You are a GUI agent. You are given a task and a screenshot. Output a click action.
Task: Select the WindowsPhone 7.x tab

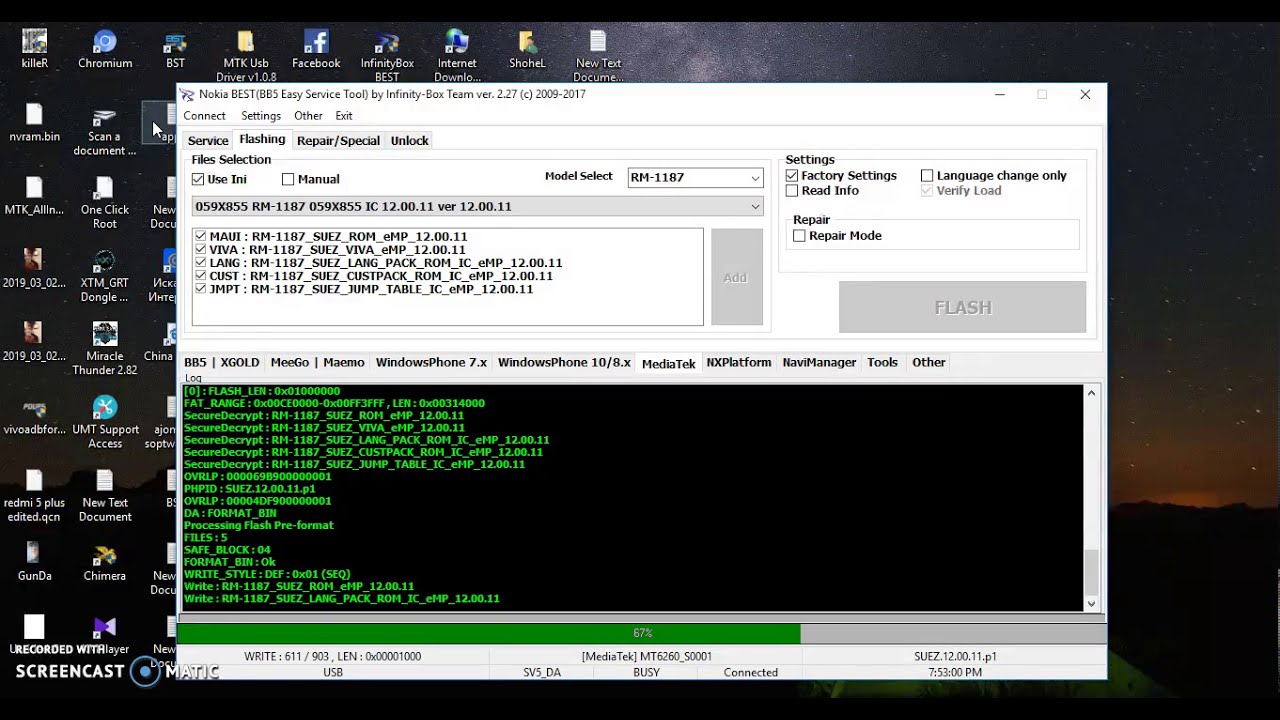[x=431, y=362]
